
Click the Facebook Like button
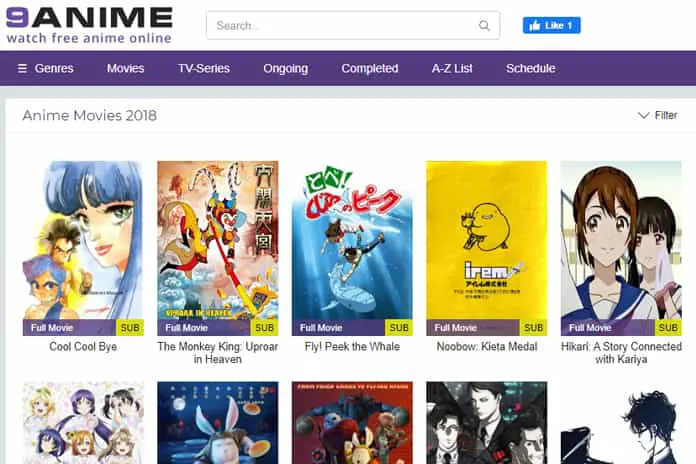(x=551, y=25)
